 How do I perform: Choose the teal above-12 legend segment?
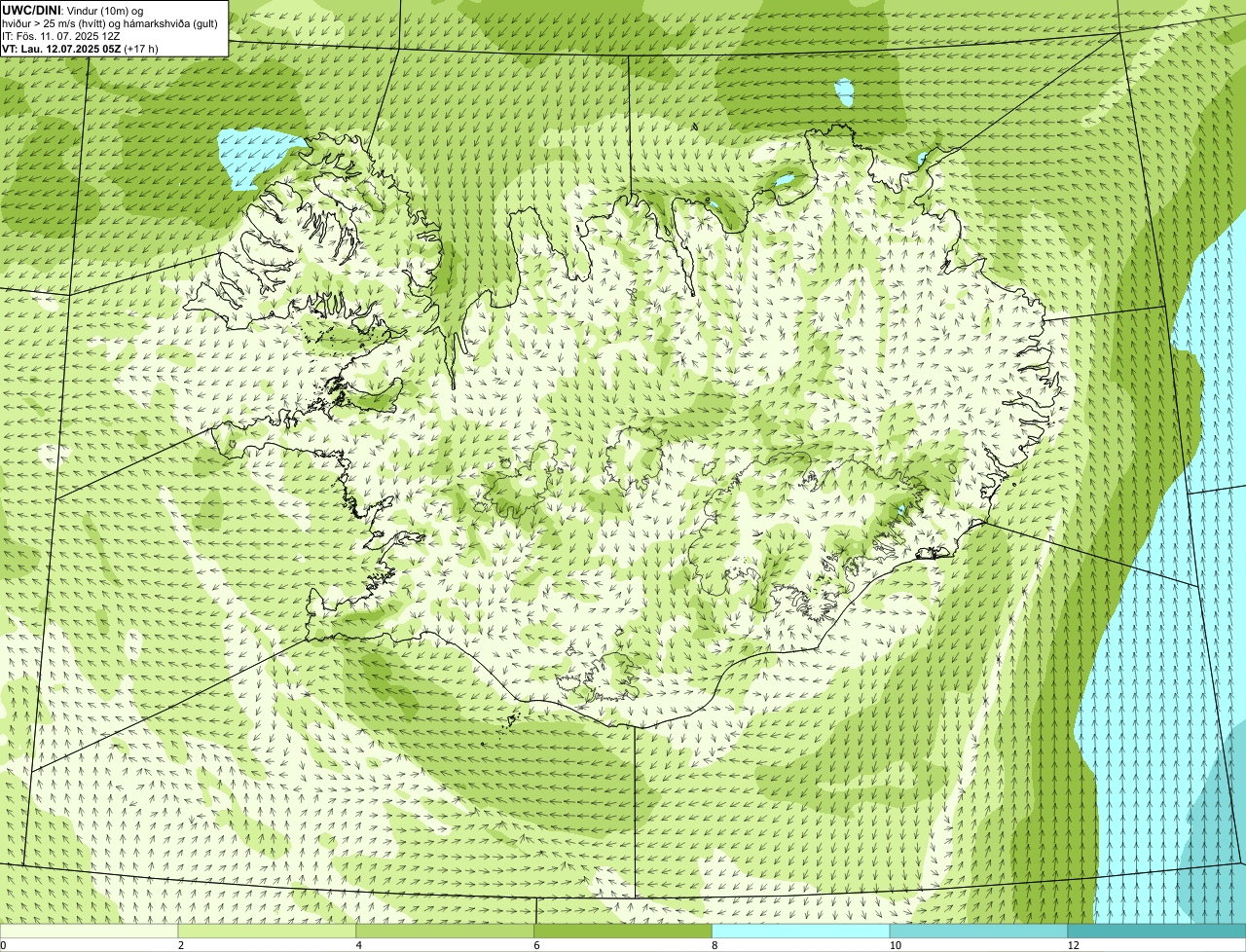coord(1156,932)
